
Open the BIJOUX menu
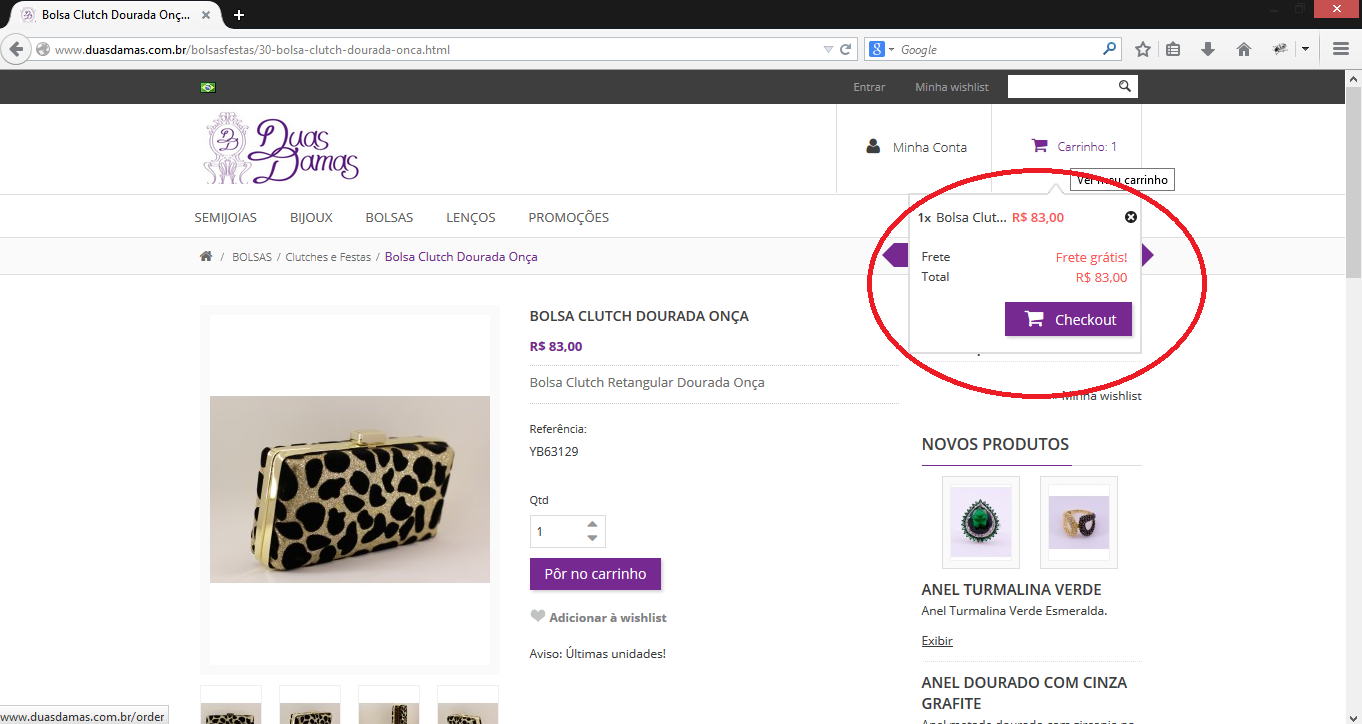click(311, 217)
